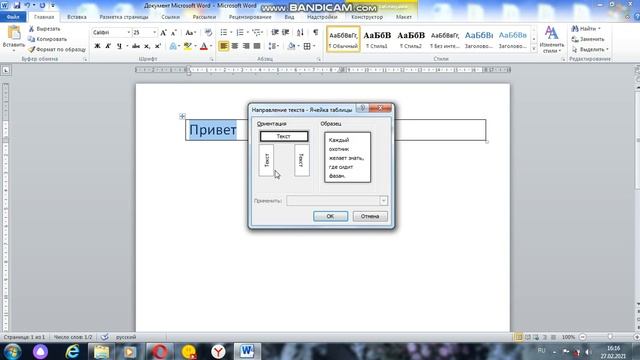
Task: Open the Windows Start button
Action: (x=12, y=351)
